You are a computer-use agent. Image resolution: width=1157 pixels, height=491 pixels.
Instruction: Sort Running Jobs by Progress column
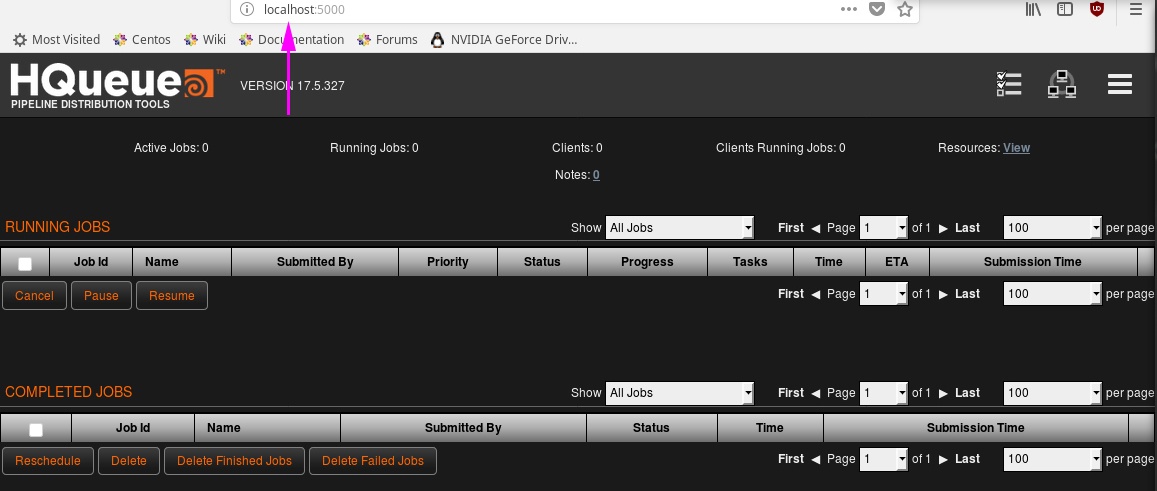coord(647,262)
